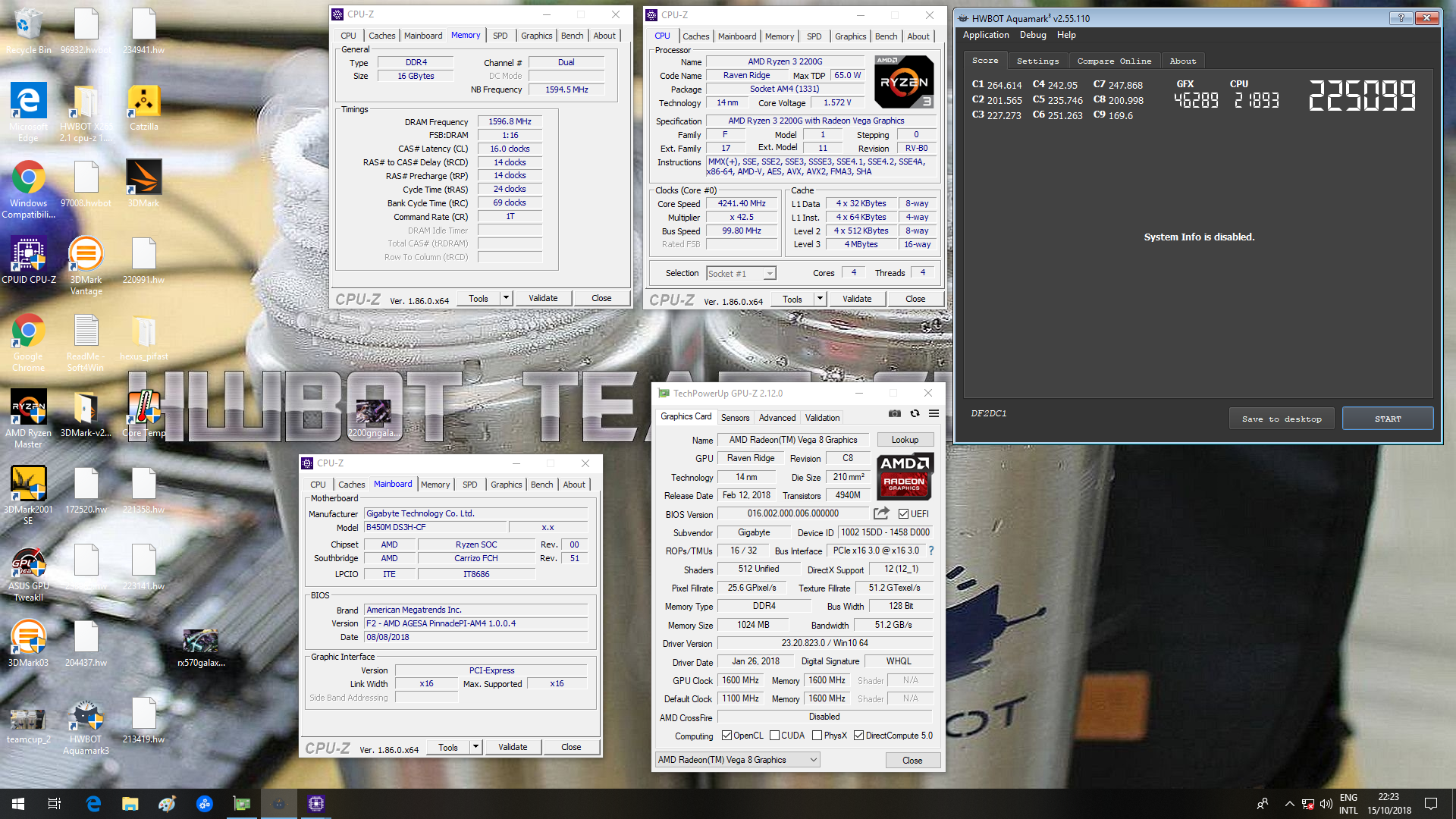Open File Explorer from taskbar

(130, 804)
